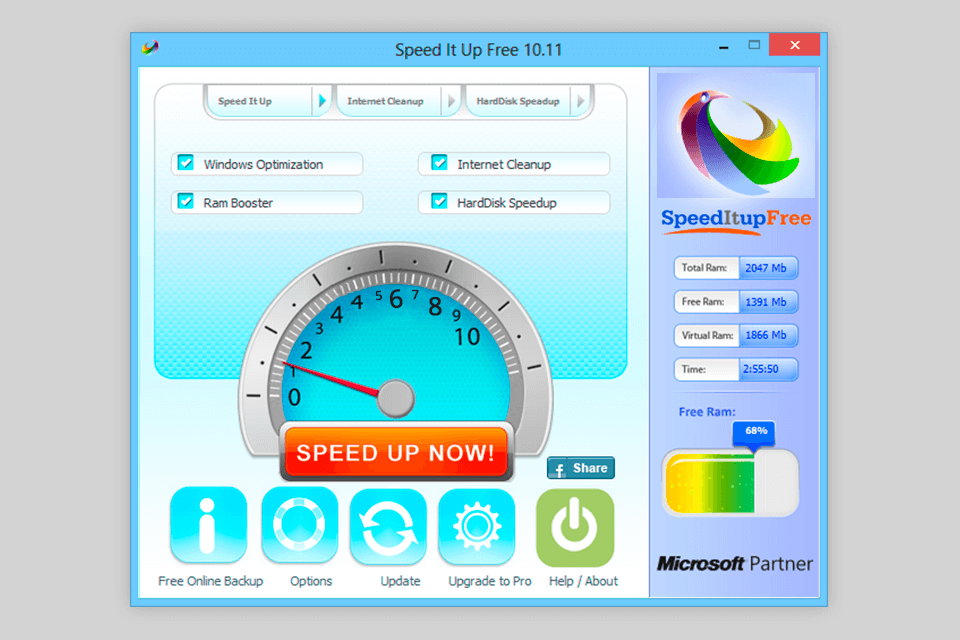This screenshot has height=640, width=960.
Task: Click the Upgrade to Pro gear icon
Action: (477, 527)
